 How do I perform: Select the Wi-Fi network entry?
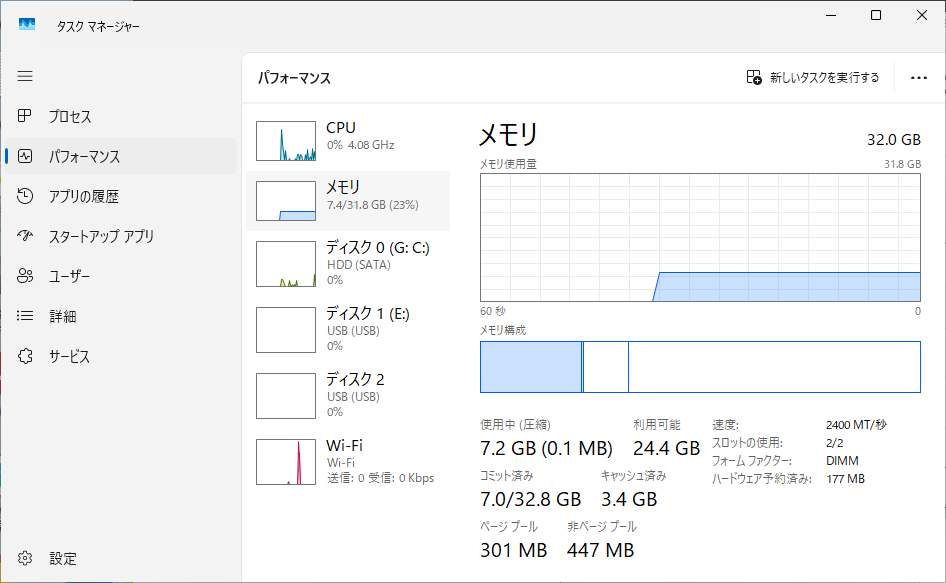click(348, 461)
